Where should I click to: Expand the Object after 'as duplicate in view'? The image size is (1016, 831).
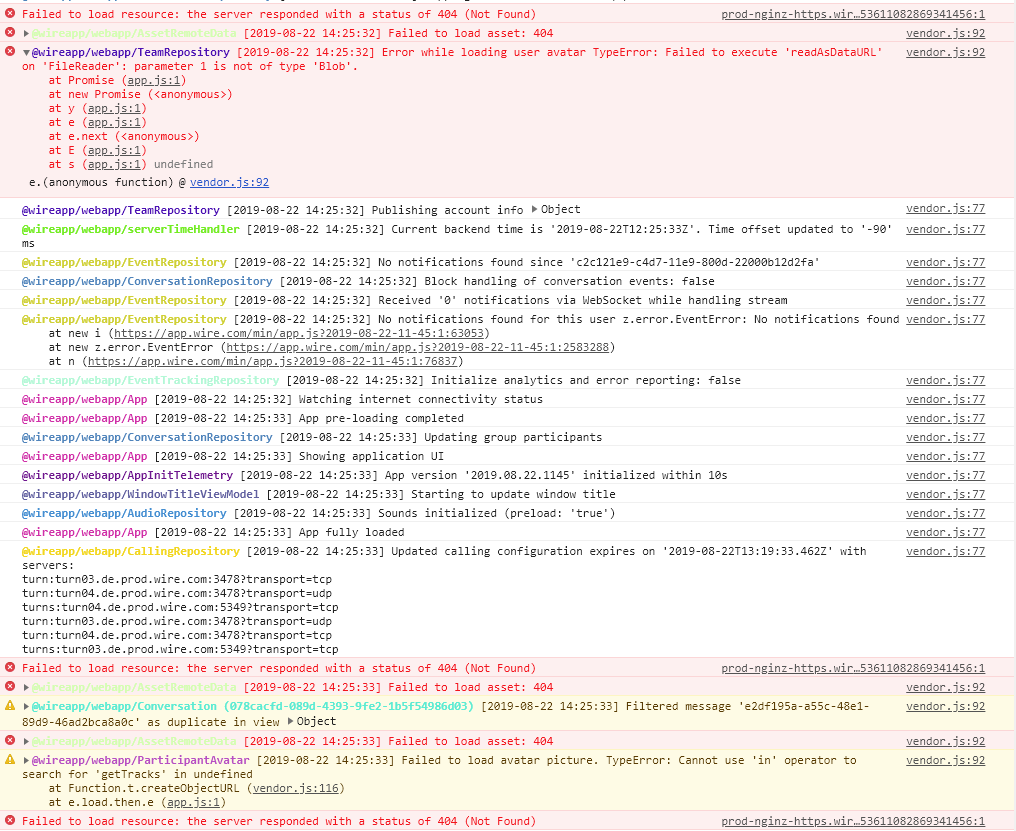coord(290,721)
